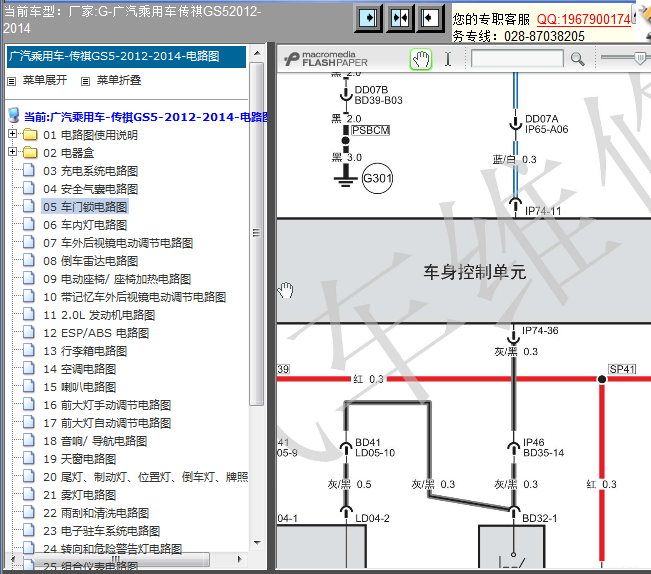Viewport: 651px width, 574px height.
Task: Select the 当前:广汽乘用车-传祺GS5 root tree node
Action: pos(145,117)
